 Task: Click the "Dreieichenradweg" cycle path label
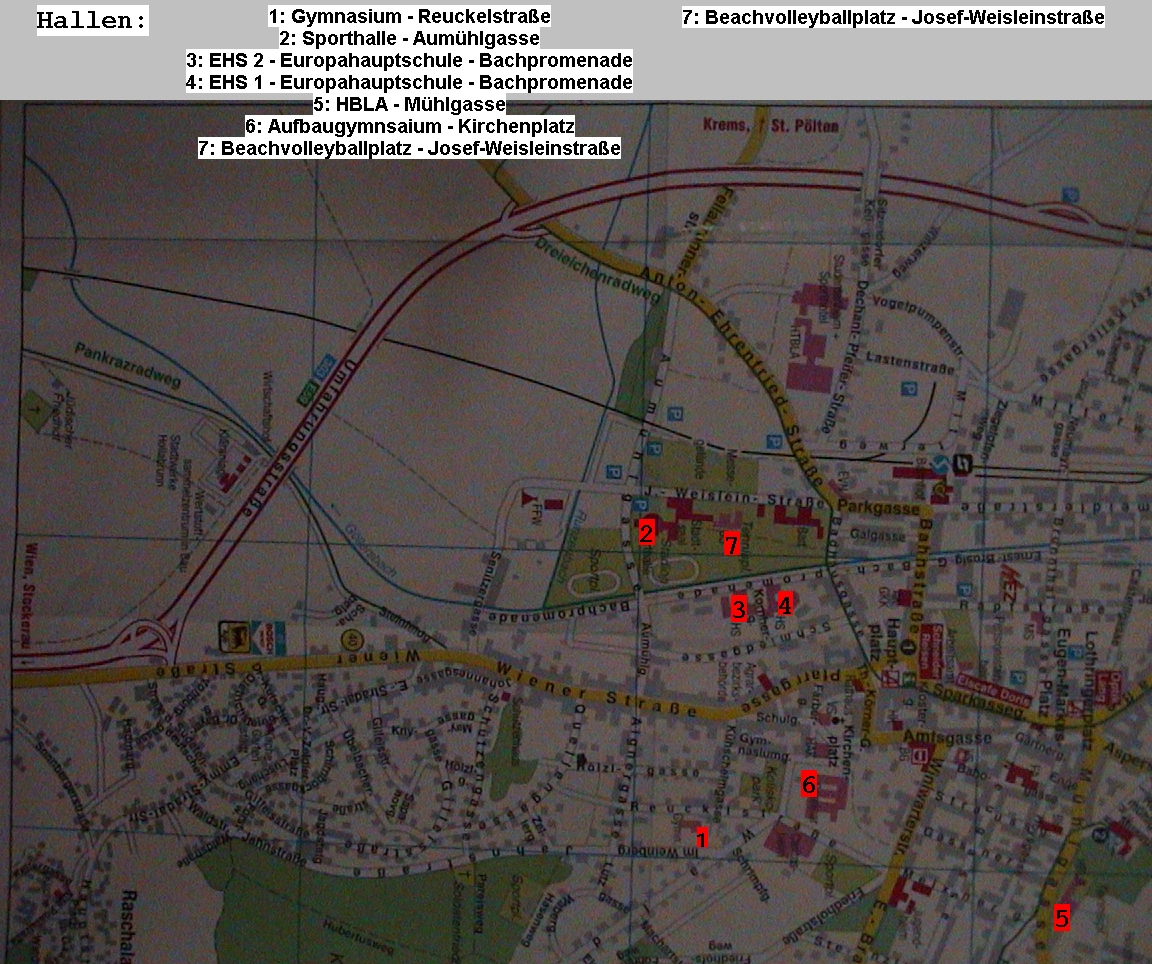597,269
